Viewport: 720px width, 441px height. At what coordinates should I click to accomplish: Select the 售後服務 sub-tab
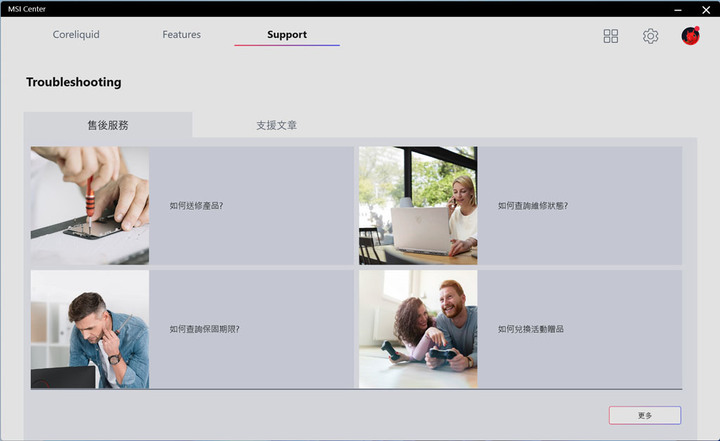(x=108, y=125)
